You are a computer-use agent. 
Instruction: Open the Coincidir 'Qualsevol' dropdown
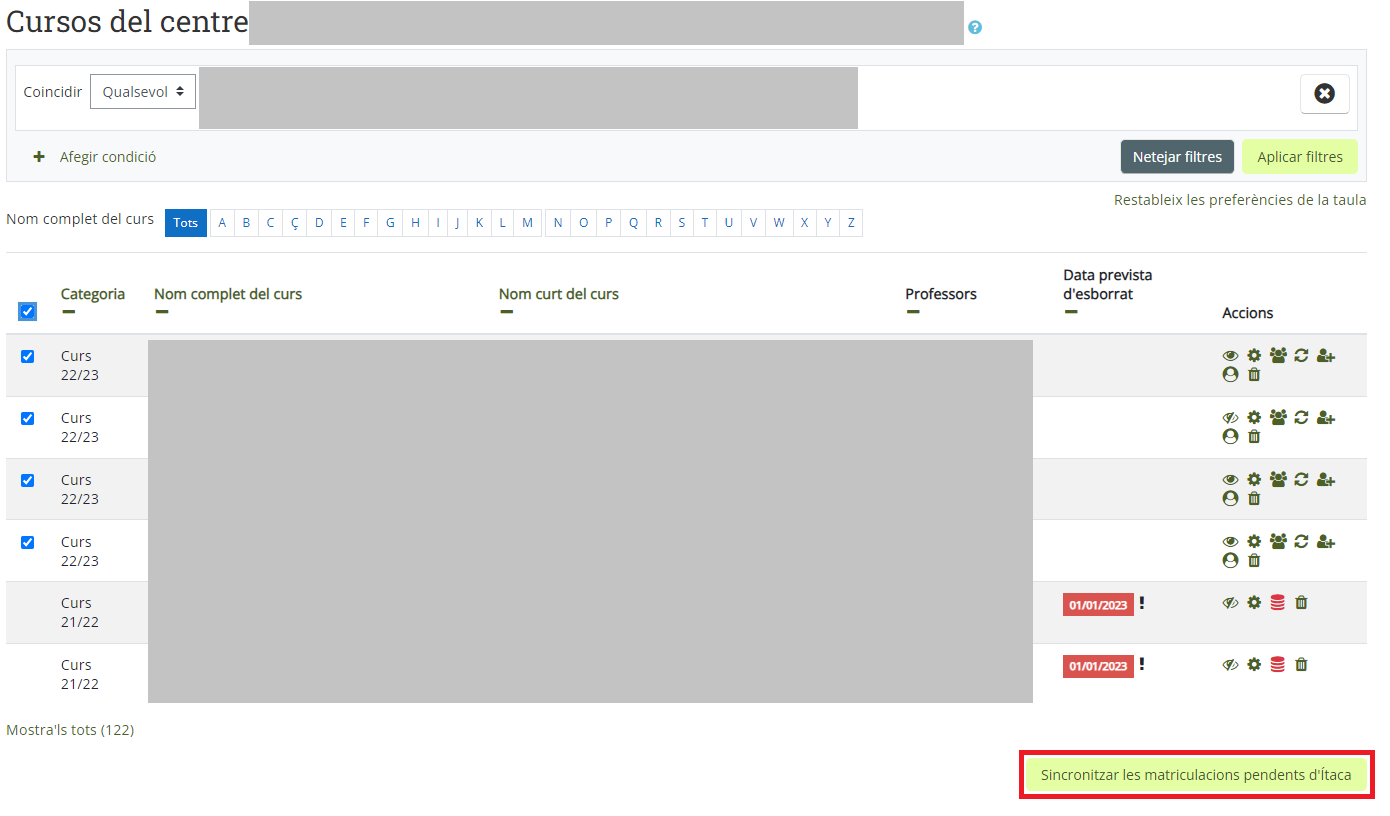click(x=142, y=91)
